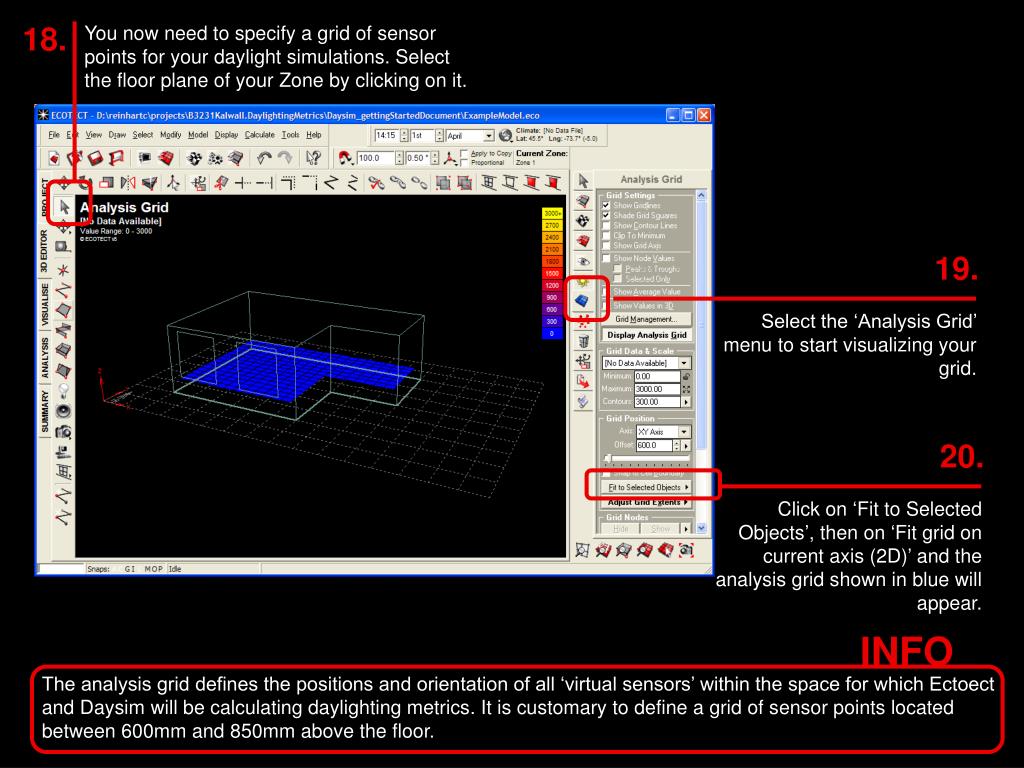Click the scissors unlink objects icon
Viewport: 1024px width, 768px height.
(376, 184)
